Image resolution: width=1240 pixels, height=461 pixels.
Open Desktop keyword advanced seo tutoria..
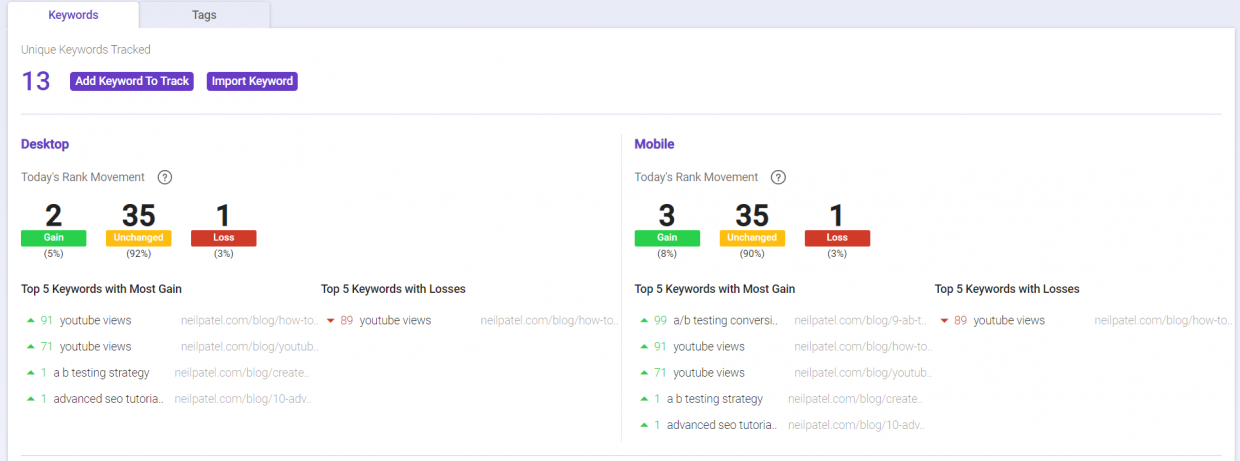[x=108, y=398]
